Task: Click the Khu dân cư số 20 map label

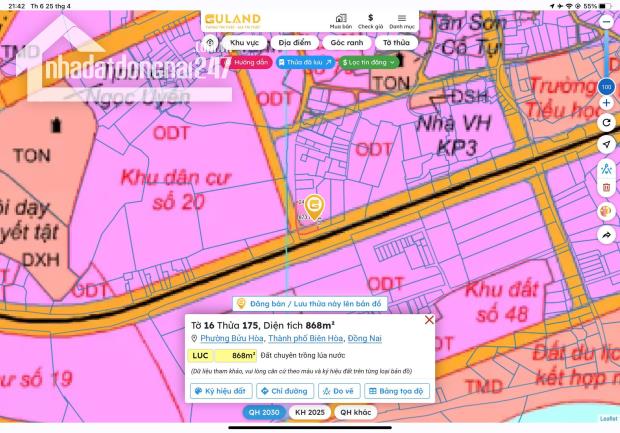Action: pos(176,190)
